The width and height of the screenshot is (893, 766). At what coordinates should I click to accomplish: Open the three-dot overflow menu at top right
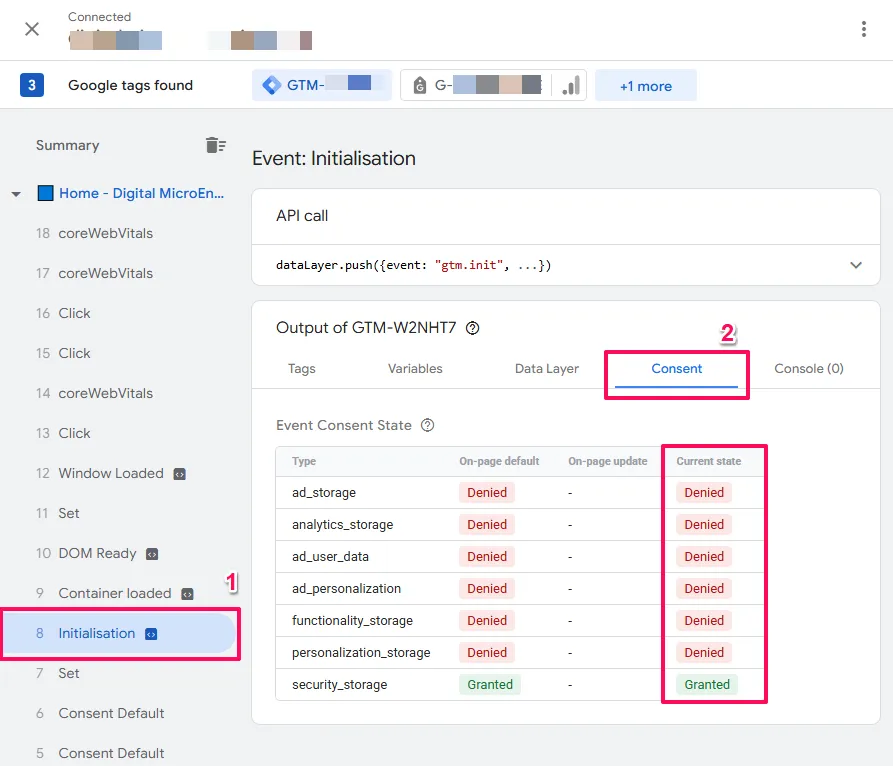864,29
